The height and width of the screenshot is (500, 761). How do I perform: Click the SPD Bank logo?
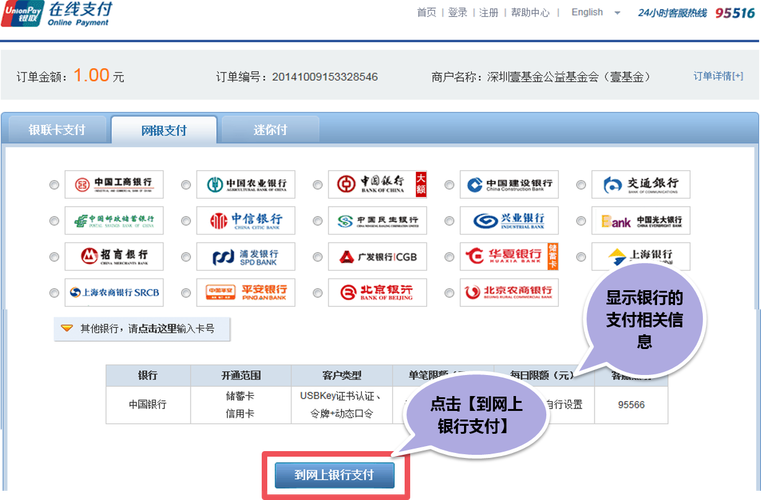pyautogui.click(x=246, y=256)
